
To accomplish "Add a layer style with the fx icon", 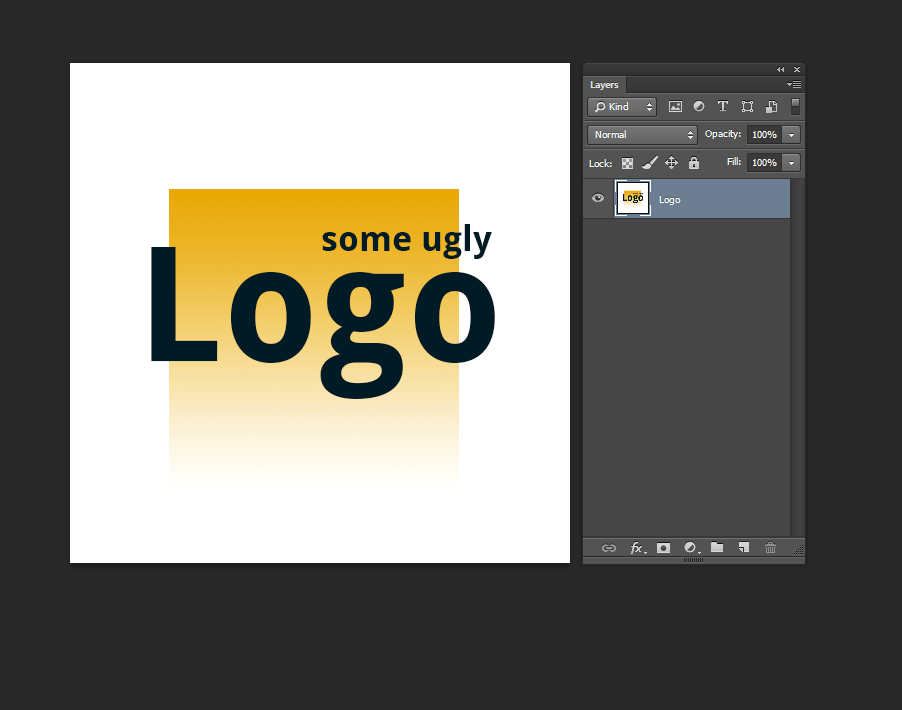I will pos(637,548).
